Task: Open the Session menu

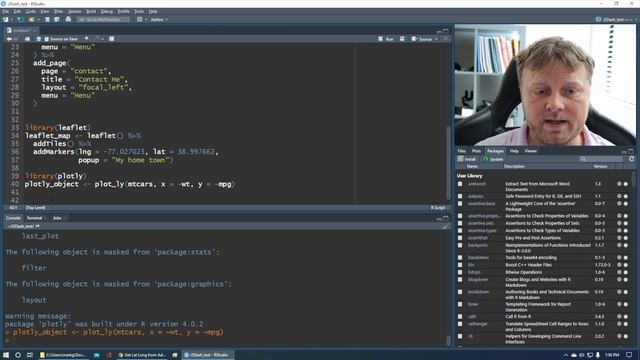Action: point(74,11)
